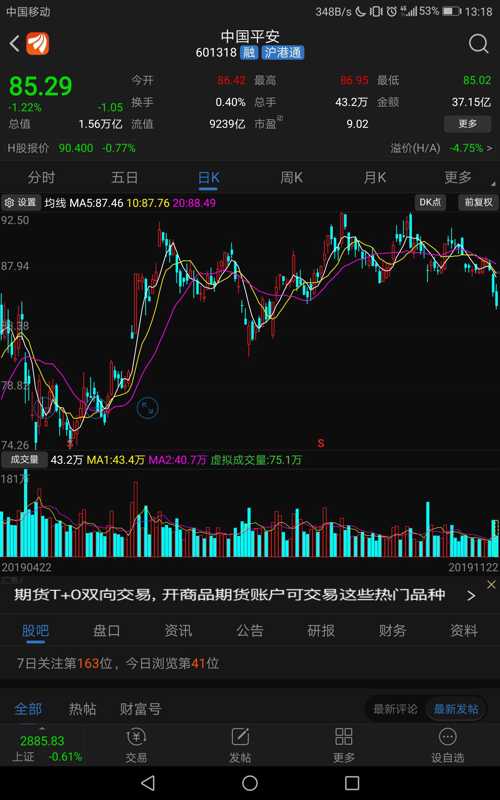This screenshot has width=500, height=800.
Task: Select the 资料 tab
Action: 463,631
